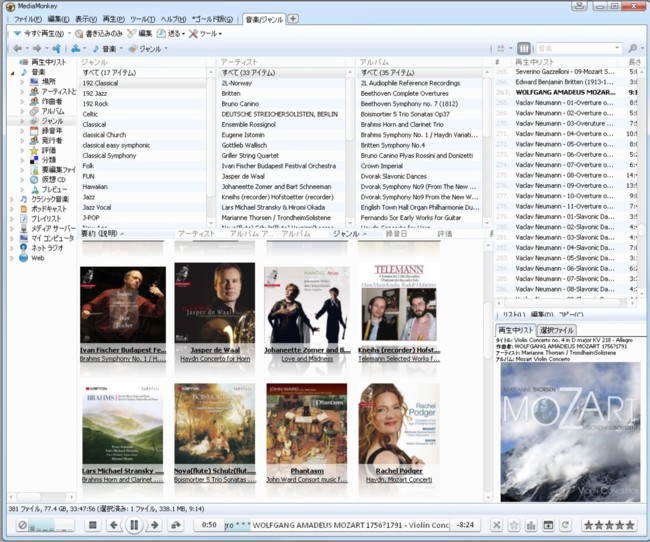650x542 pixels.
Task: Select album Crown Imperial
Action: click(419, 166)
